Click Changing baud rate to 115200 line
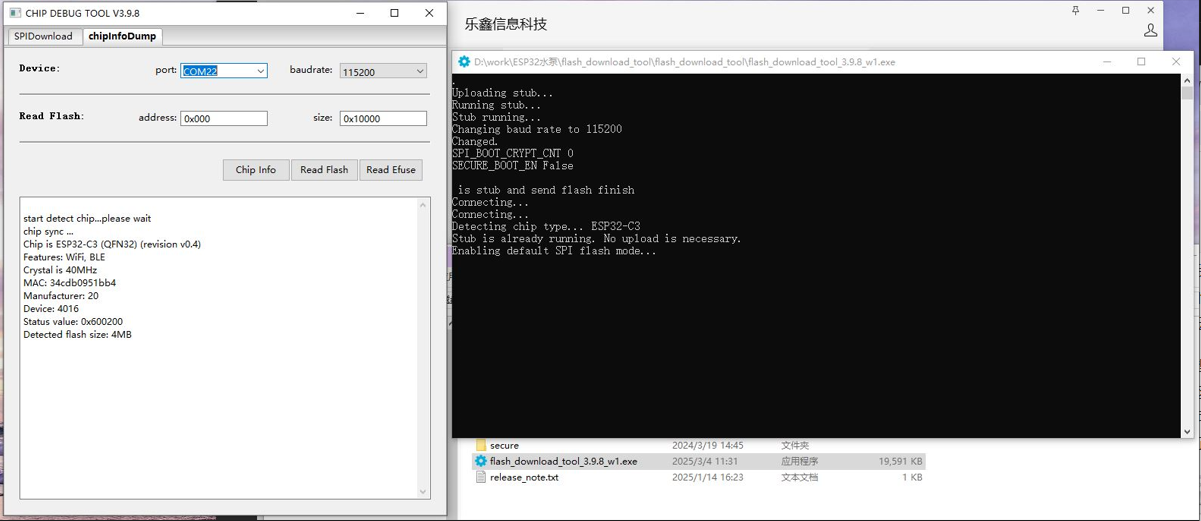1201x521 pixels. 537,129
